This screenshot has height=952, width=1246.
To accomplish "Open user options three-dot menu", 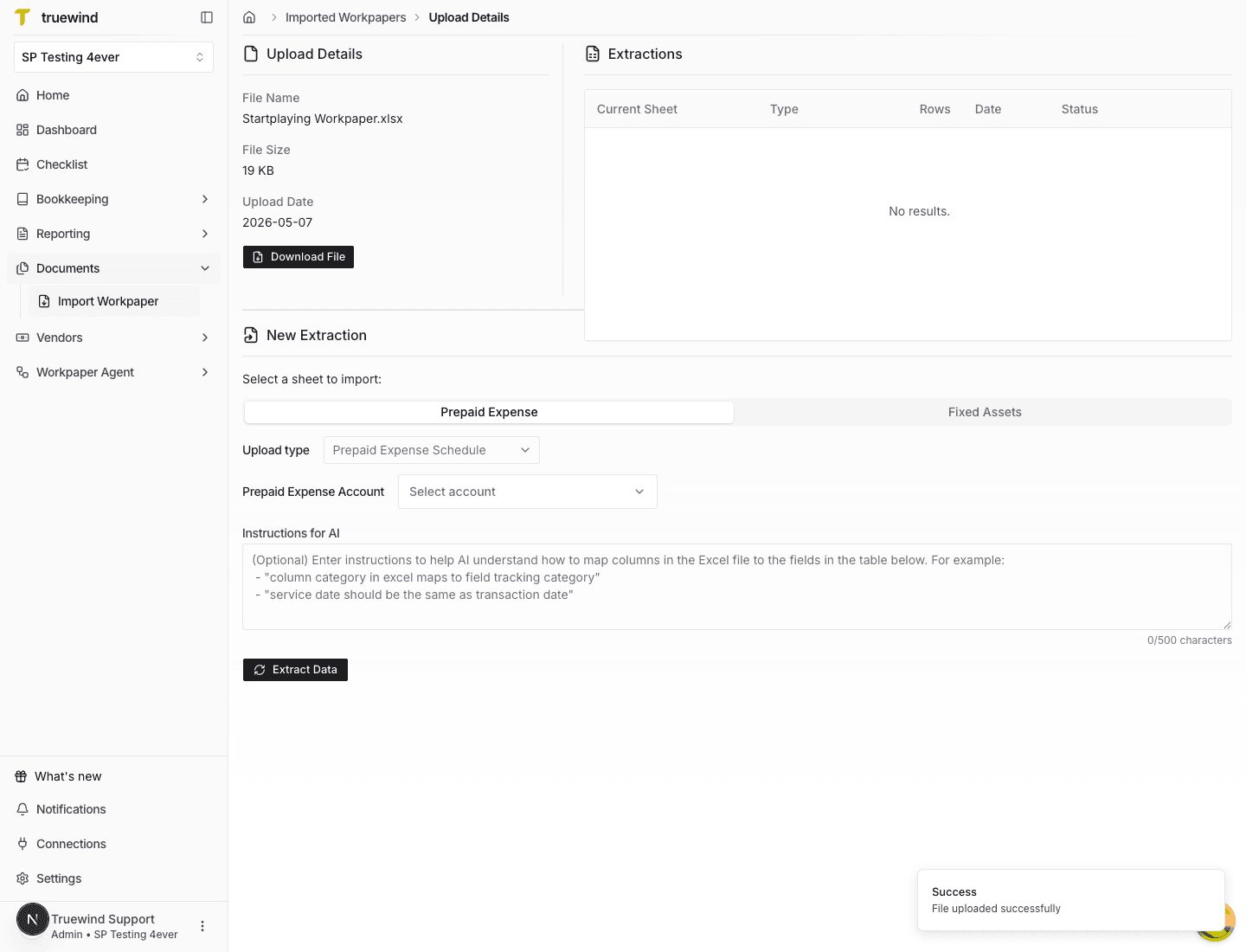I will 202,926.
